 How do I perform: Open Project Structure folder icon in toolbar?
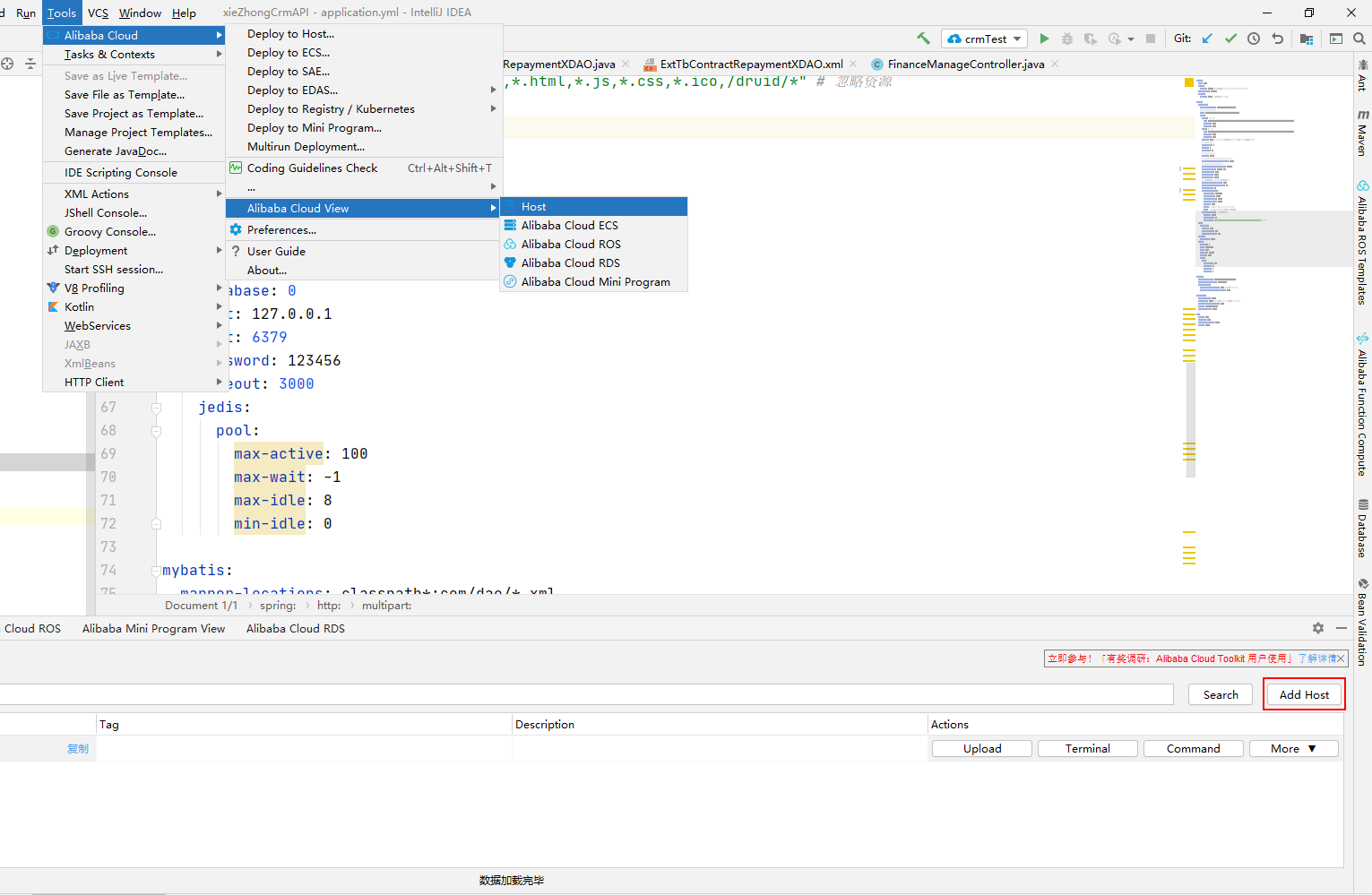1307,39
